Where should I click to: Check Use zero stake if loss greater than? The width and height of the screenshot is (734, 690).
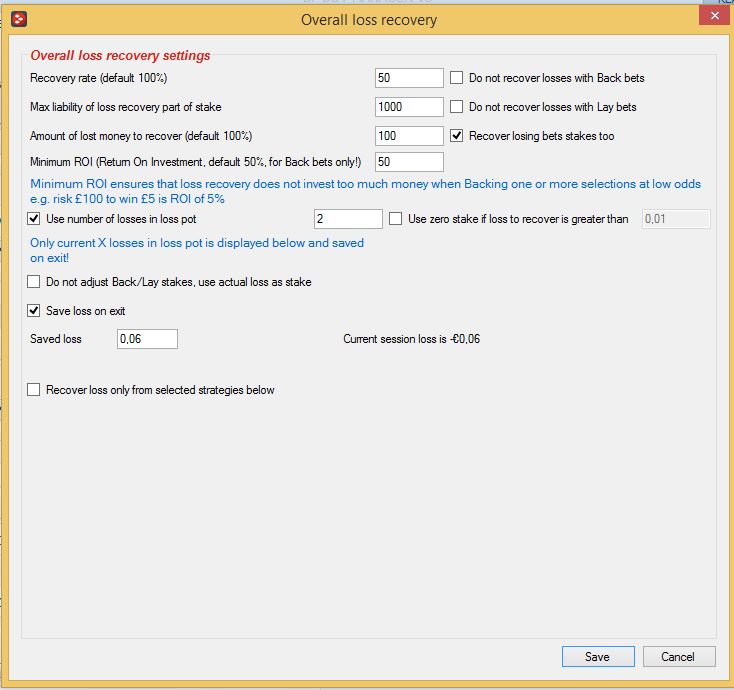point(396,219)
